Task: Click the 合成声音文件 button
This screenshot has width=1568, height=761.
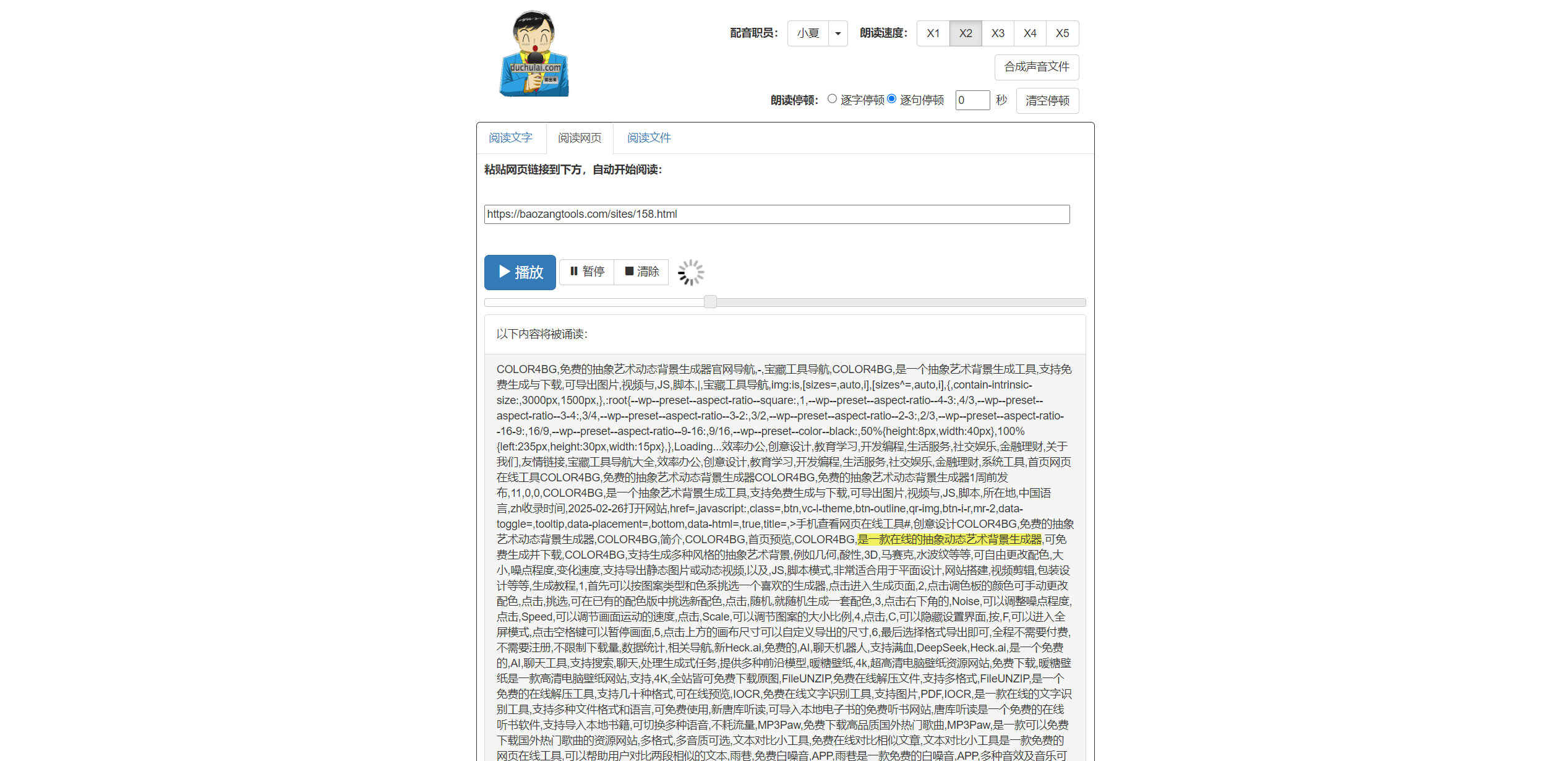Action: pos(1037,67)
